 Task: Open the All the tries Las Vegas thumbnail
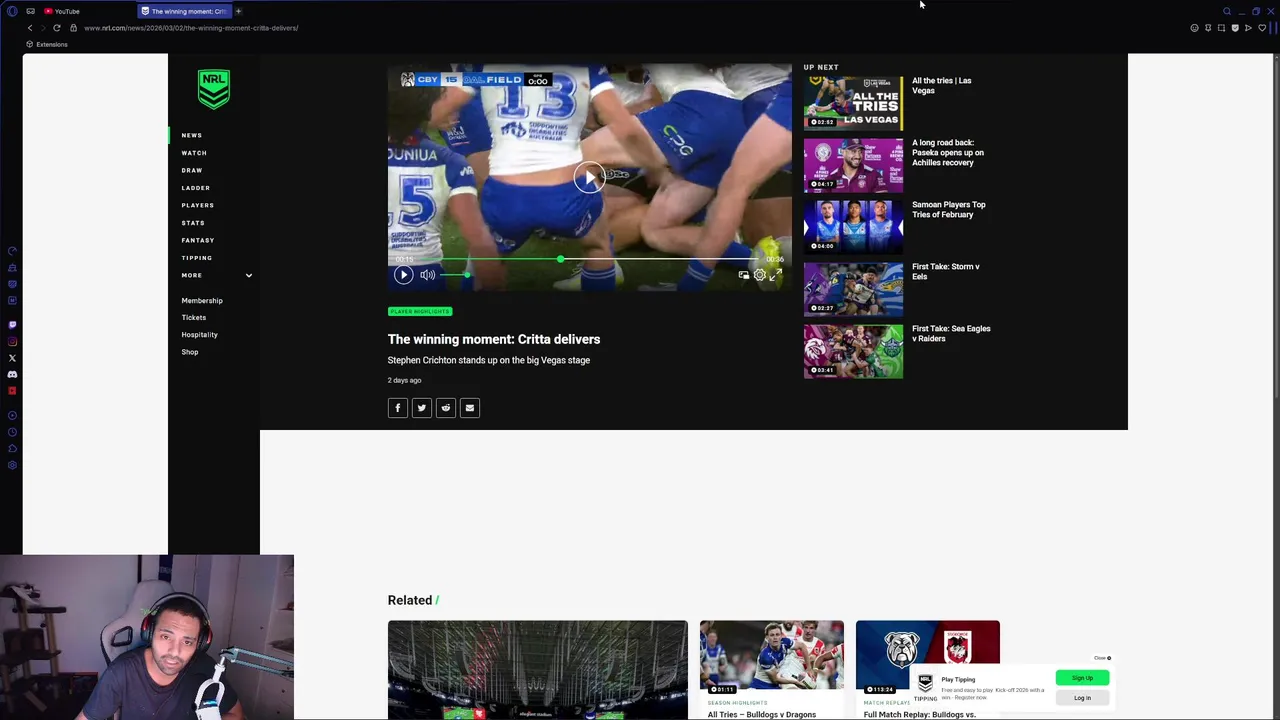tap(853, 103)
